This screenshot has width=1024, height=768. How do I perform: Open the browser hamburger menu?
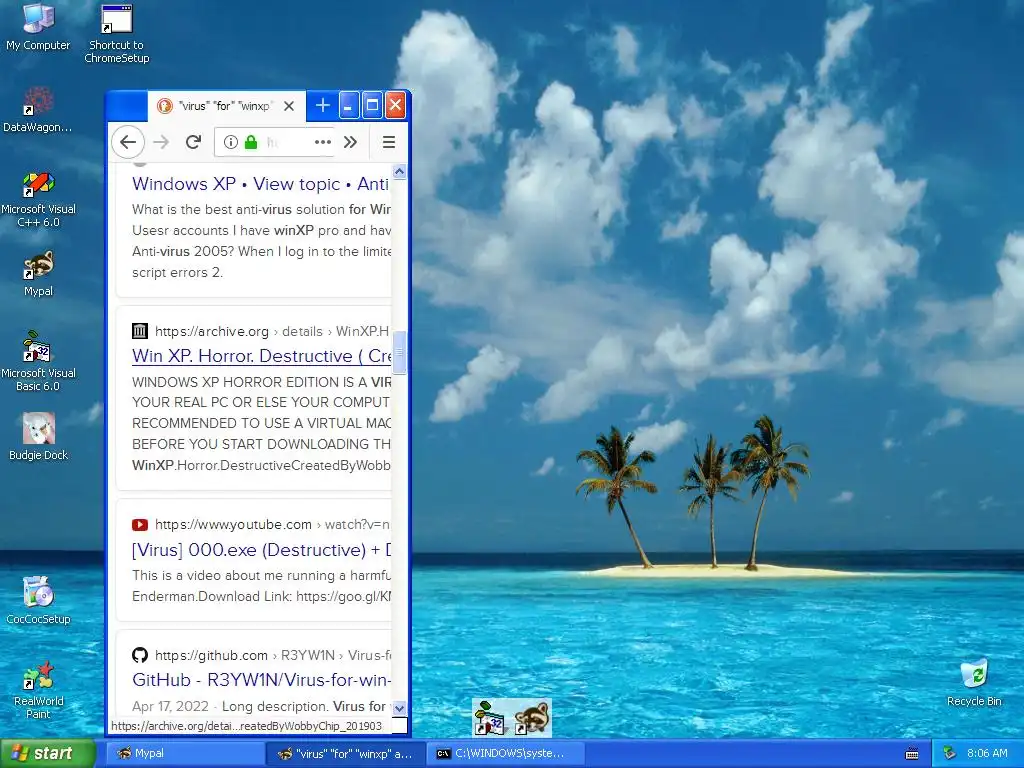389,142
